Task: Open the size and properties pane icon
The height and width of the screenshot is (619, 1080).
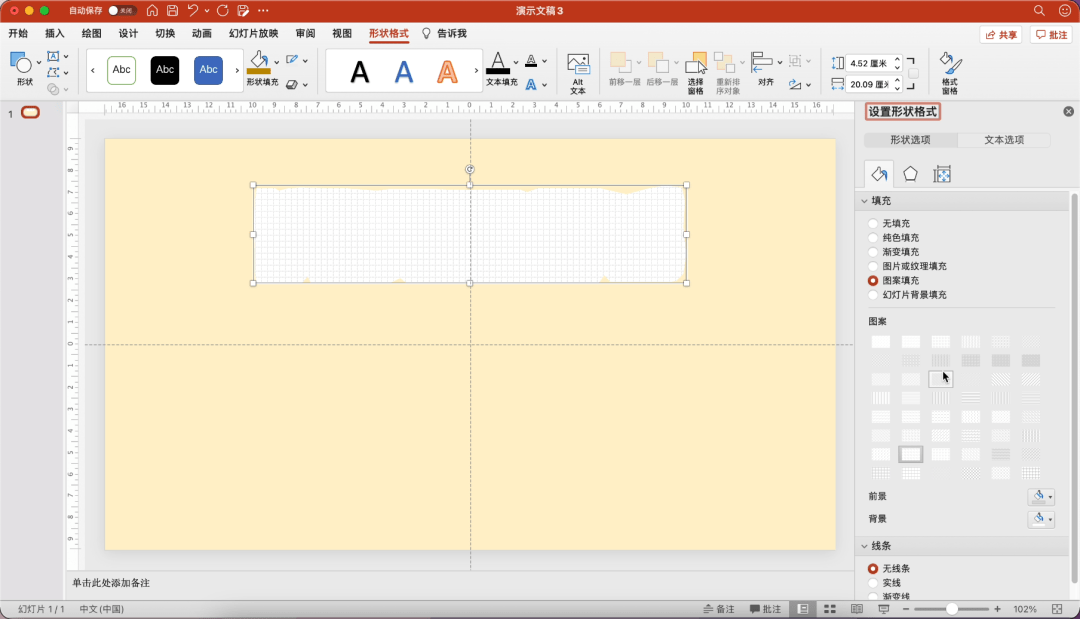Action: pyautogui.click(x=942, y=174)
